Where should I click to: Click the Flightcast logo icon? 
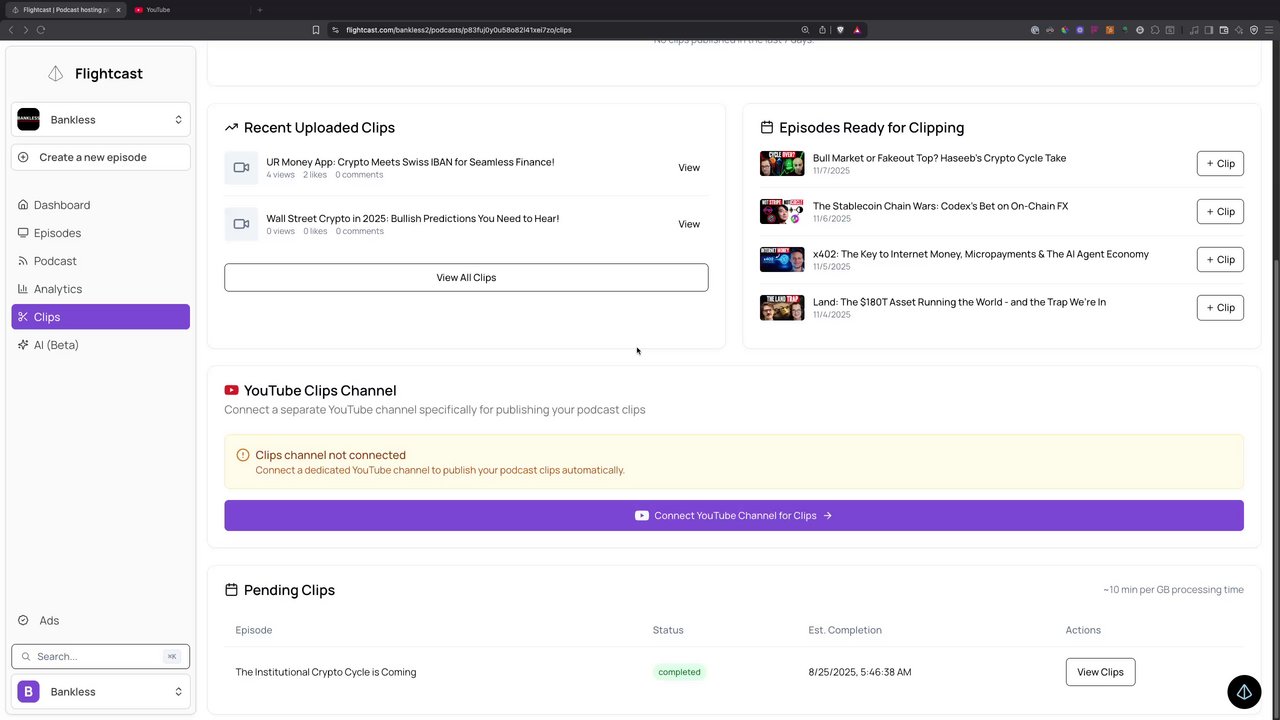(56, 74)
